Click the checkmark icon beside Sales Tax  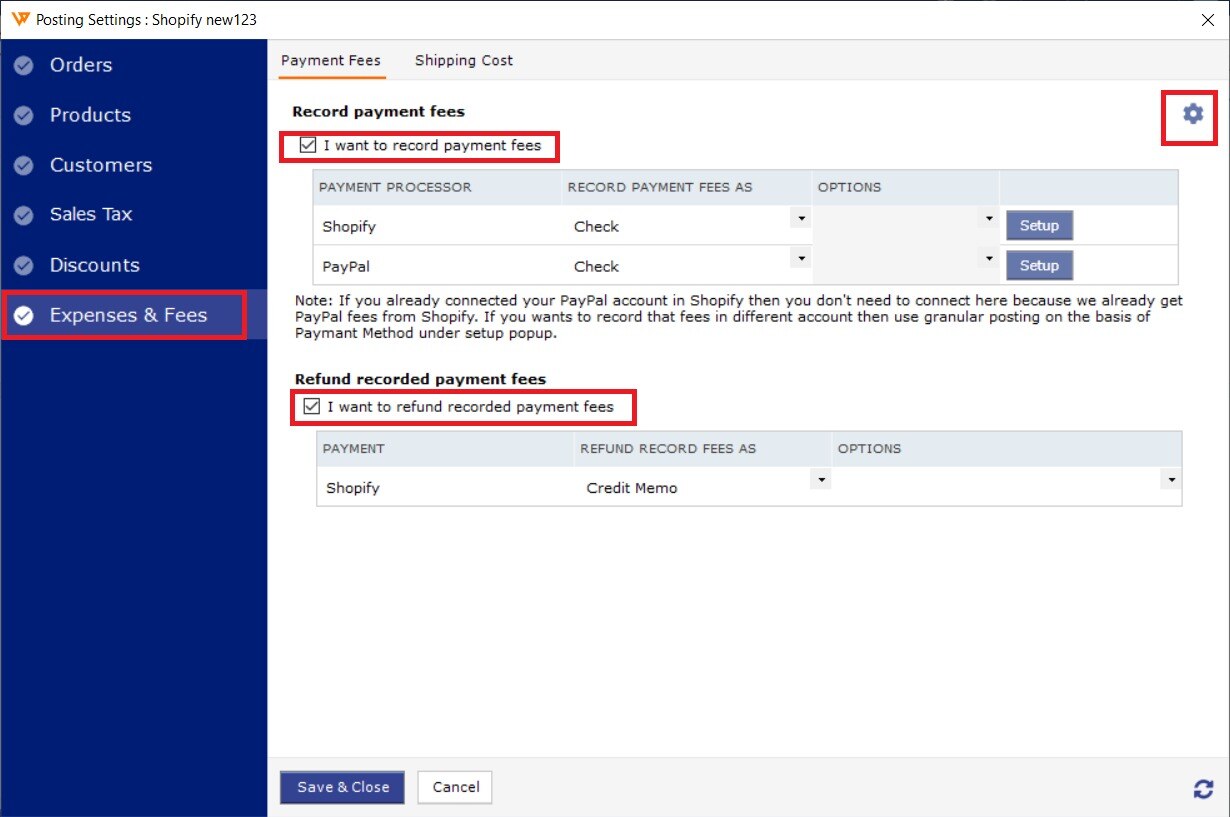click(24, 215)
